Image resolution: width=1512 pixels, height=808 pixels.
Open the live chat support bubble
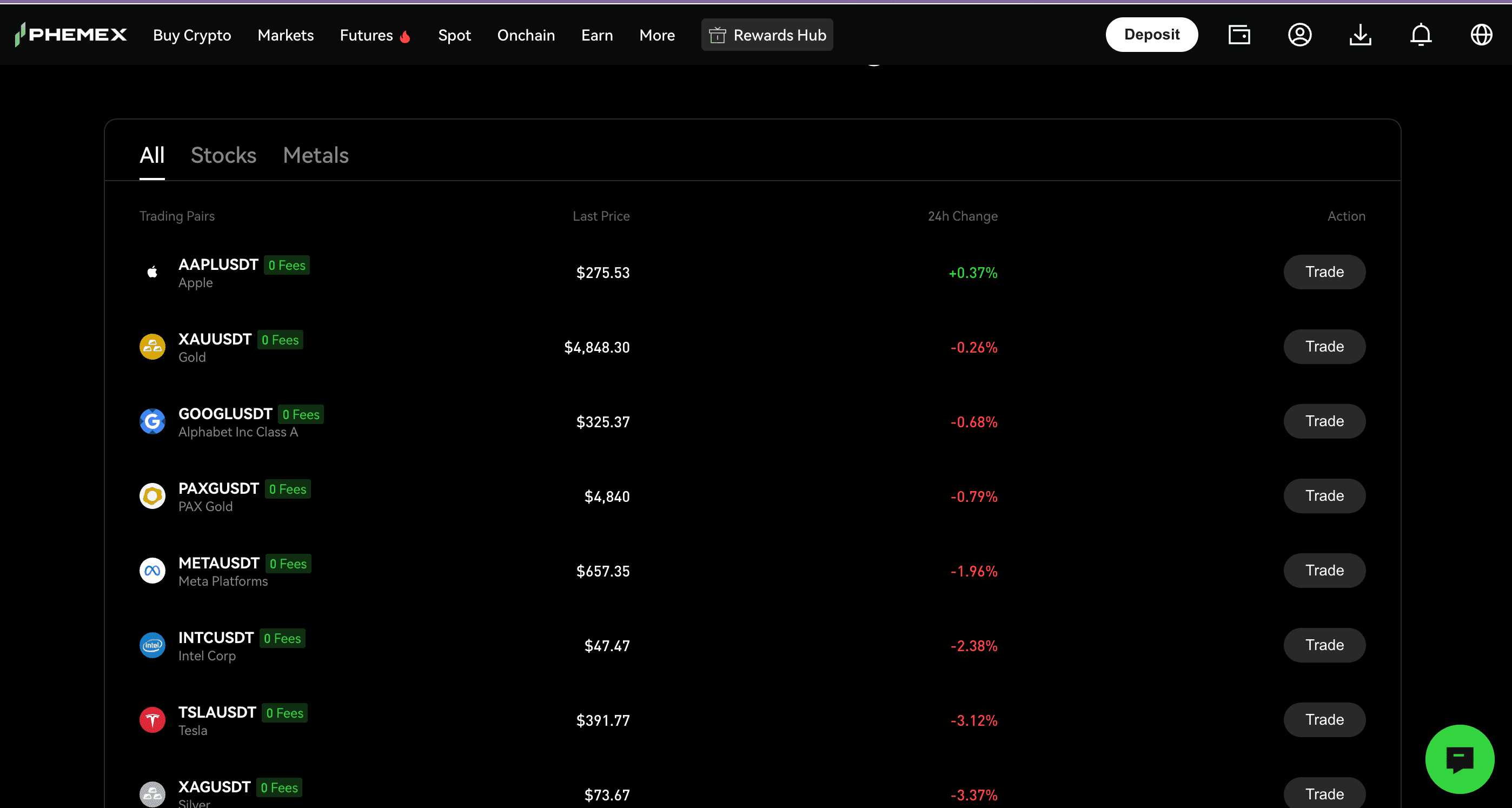click(1459, 759)
